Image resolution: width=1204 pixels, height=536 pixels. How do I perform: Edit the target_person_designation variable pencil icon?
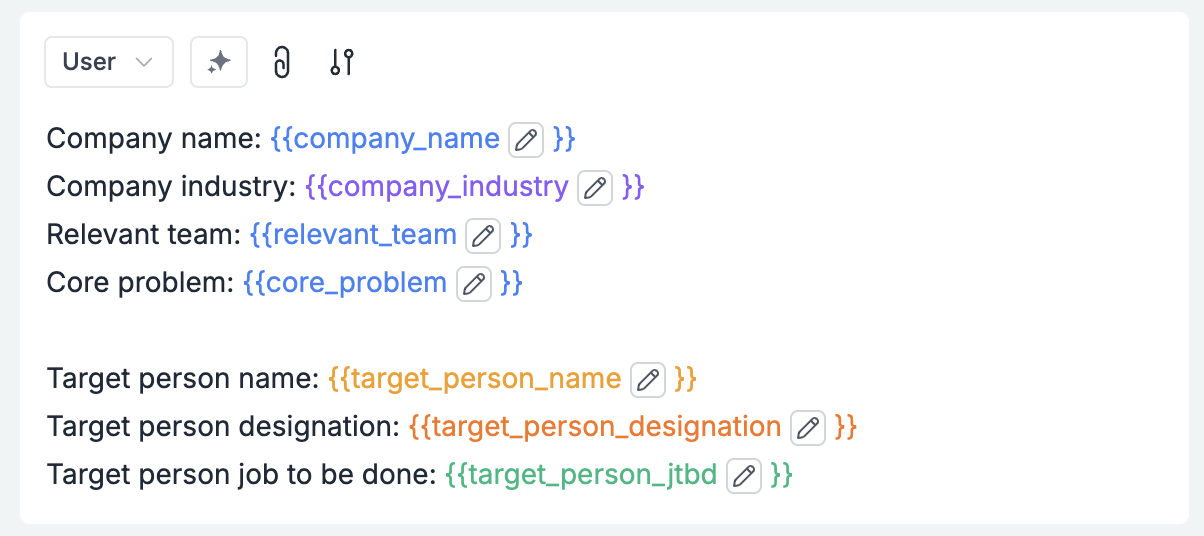tap(808, 427)
